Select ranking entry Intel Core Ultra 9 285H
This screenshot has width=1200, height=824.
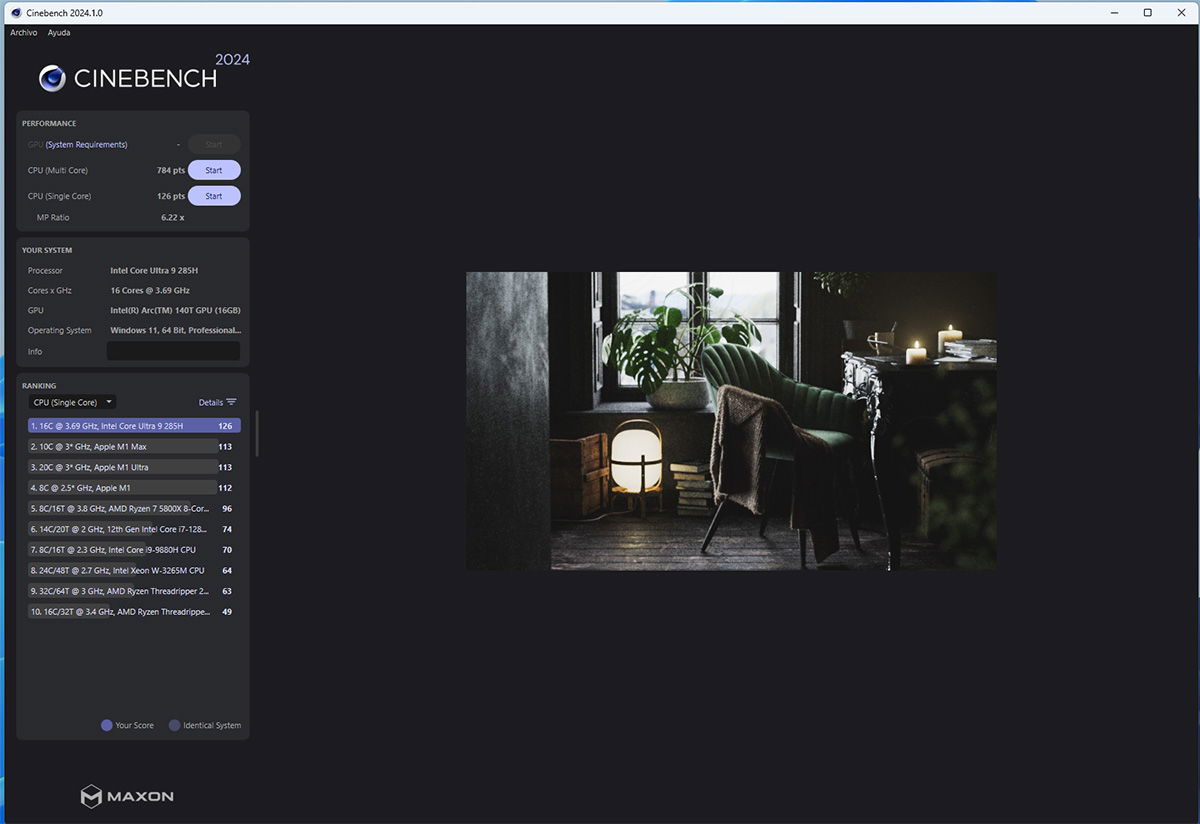tap(134, 426)
